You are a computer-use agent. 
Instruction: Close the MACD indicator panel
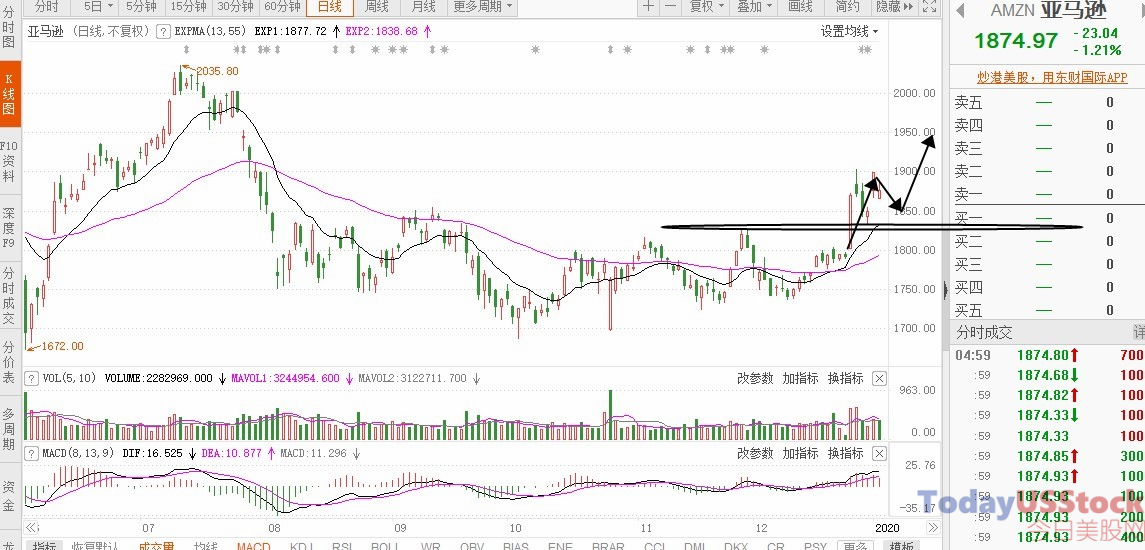[879, 454]
